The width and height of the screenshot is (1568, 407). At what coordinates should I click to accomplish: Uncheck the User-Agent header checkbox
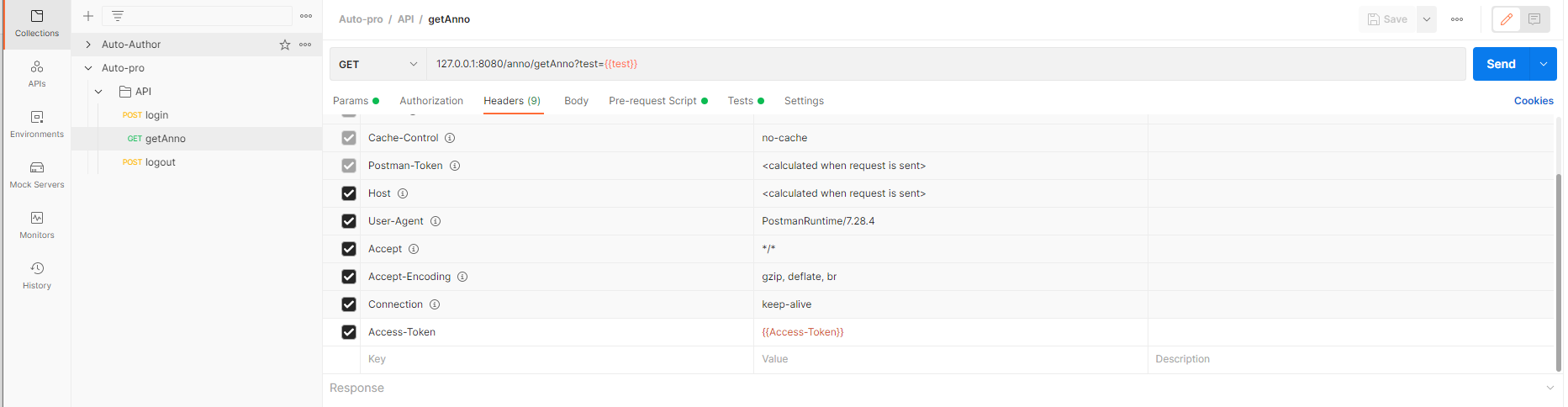click(349, 221)
